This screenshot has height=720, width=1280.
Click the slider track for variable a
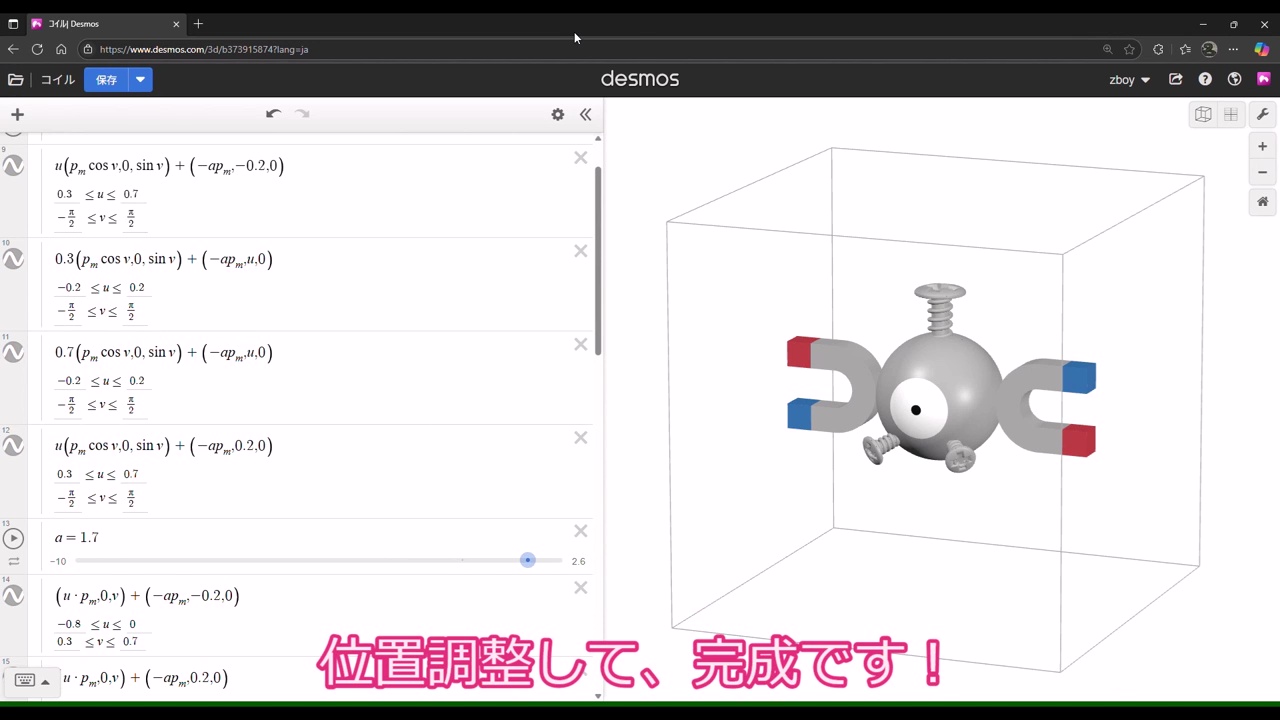pos(300,561)
